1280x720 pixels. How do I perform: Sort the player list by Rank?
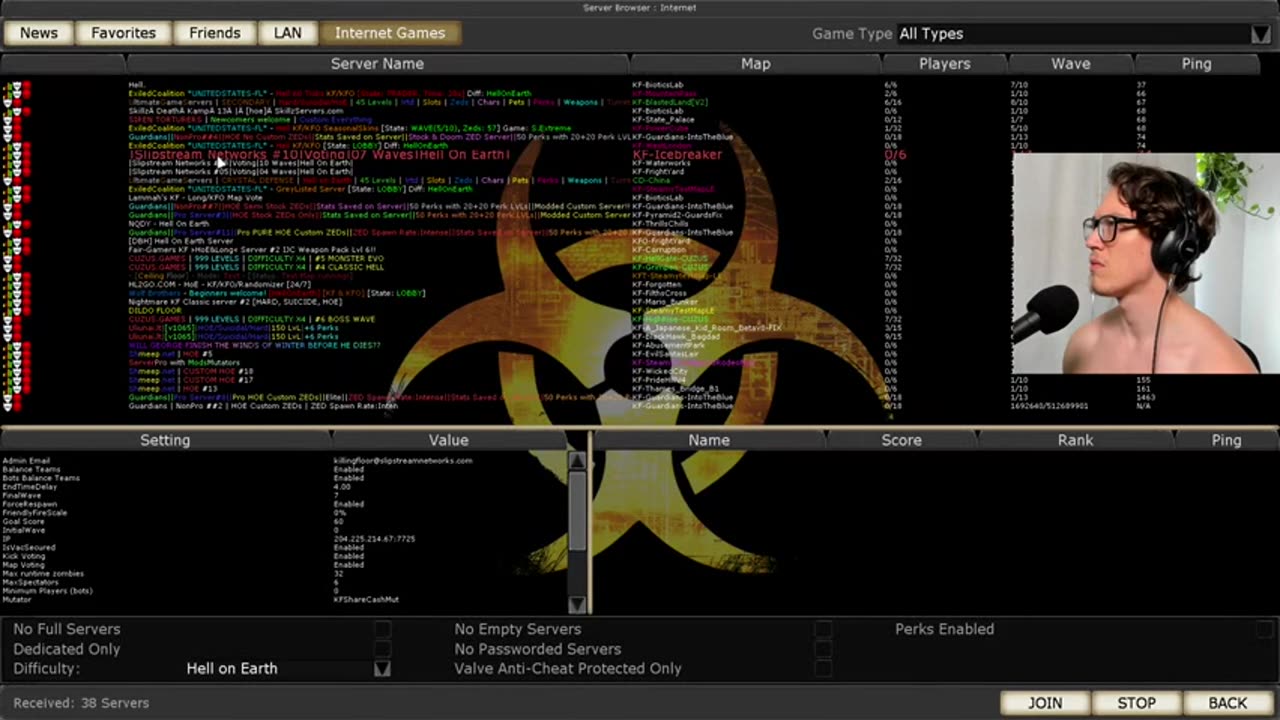(1075, 440)
